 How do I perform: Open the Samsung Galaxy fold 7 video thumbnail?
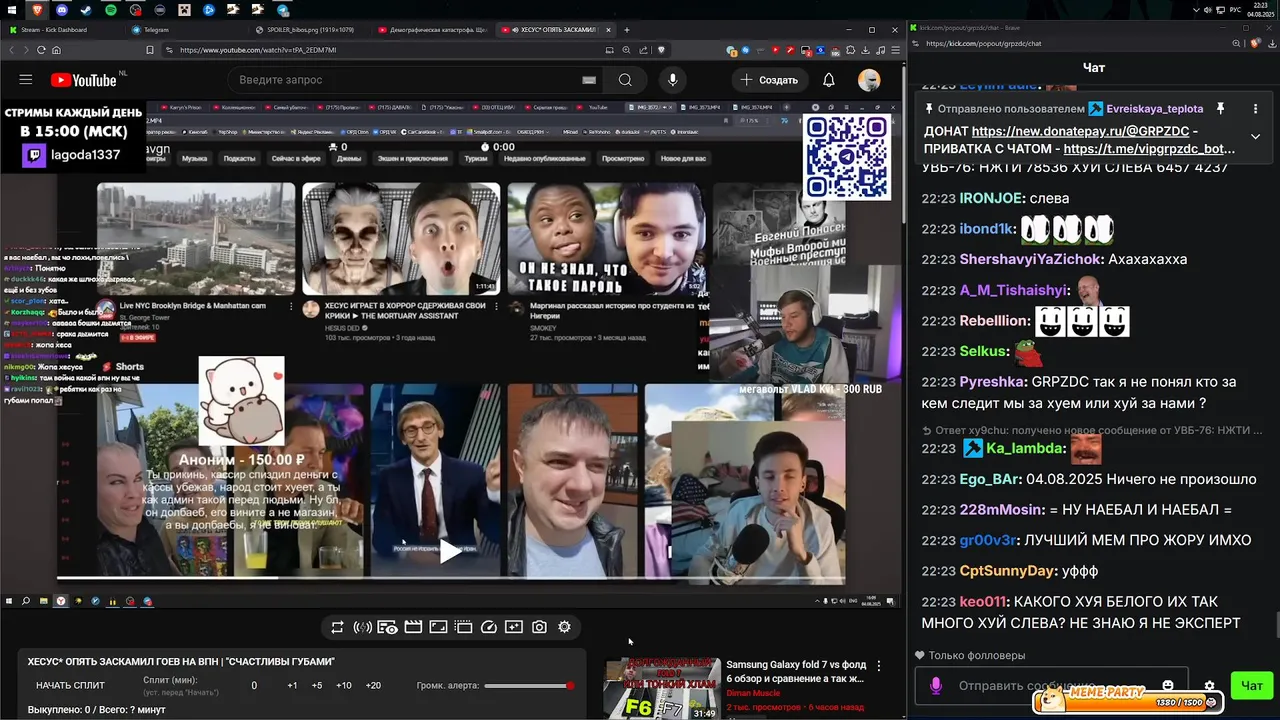tap(661, 689)
